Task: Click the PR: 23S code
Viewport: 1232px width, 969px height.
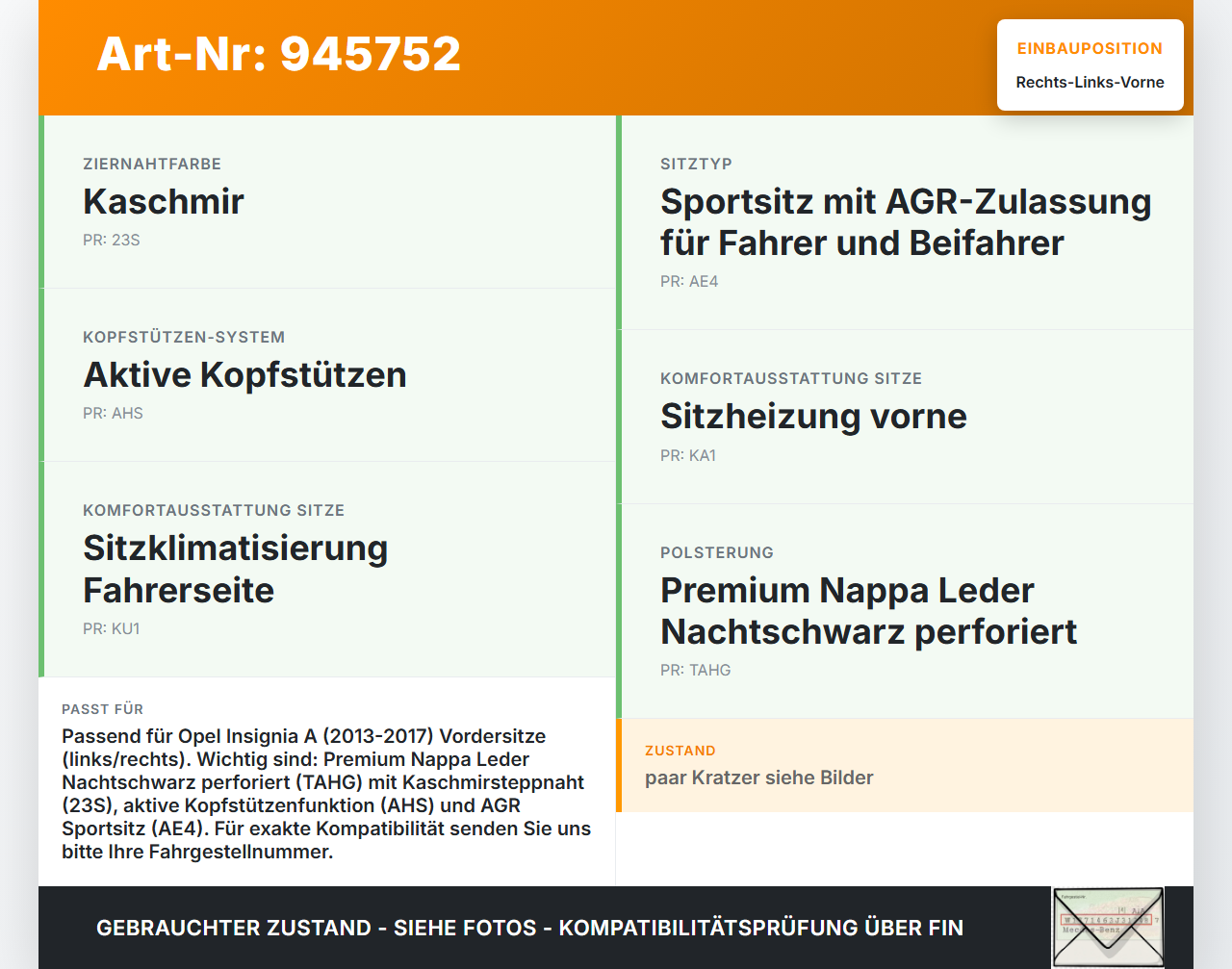Action: click(112, 240)
